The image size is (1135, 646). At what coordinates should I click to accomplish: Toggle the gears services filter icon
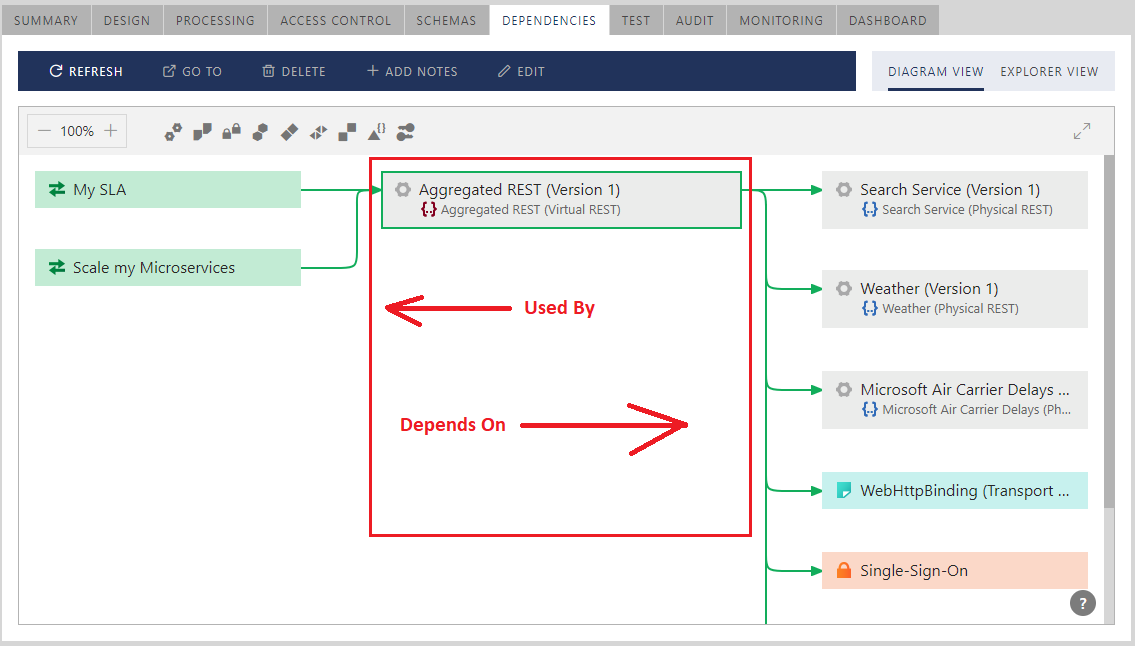click(174, 131)
